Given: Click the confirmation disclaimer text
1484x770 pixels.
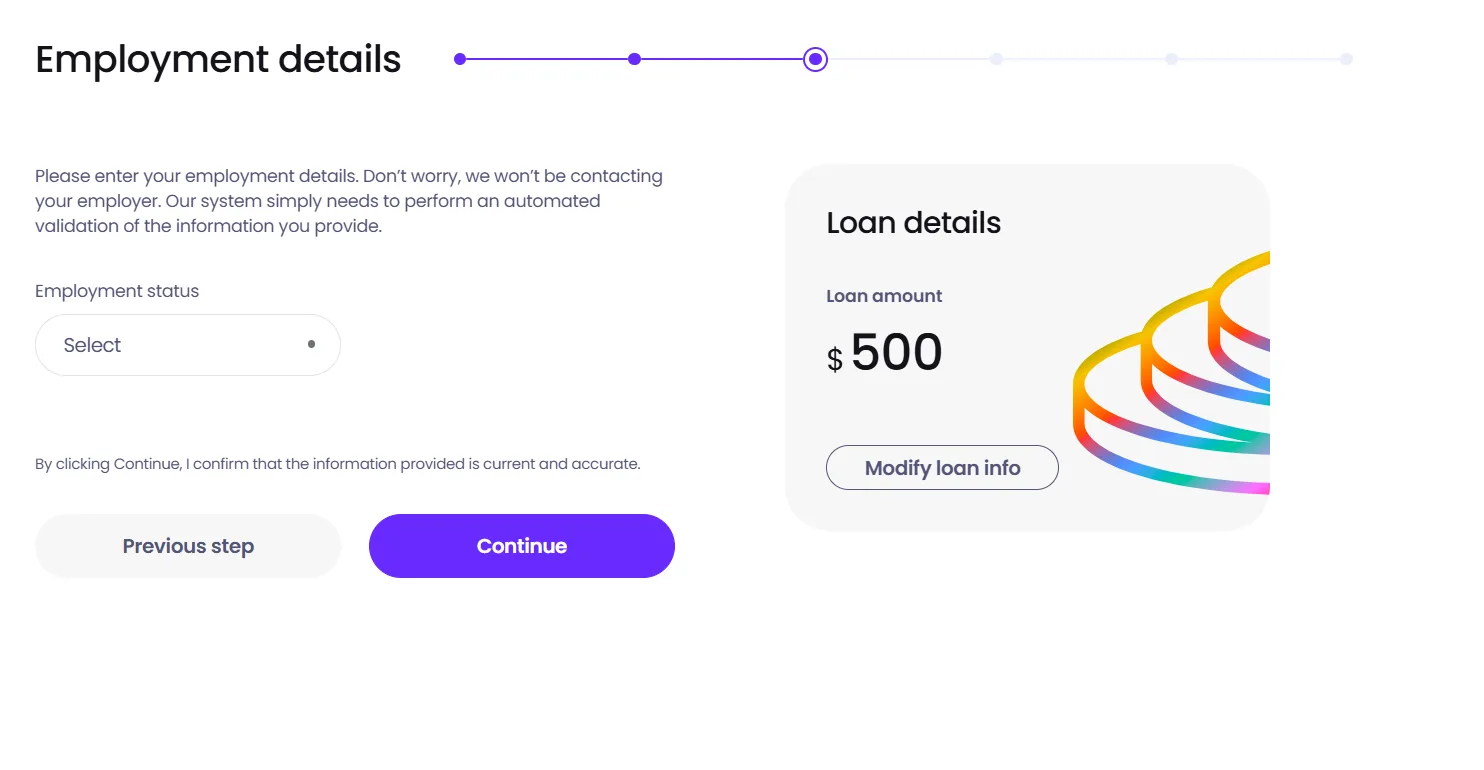Looking at the screenshot, I should pyautogui.click(x=338, y=463).
